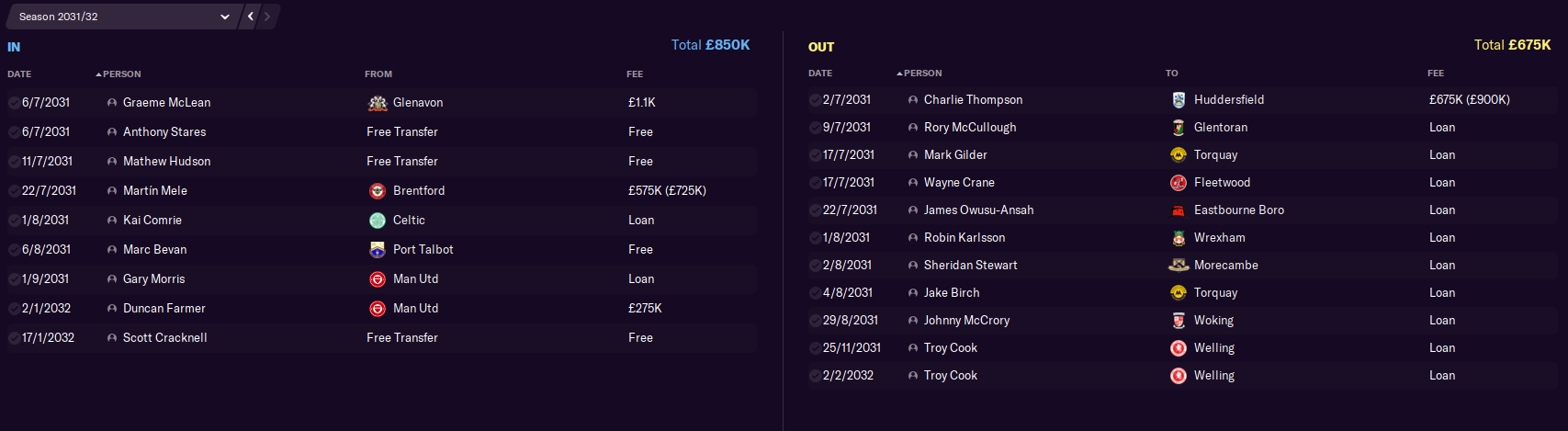The image size is (1568, 431).
Task: Click the Huddersfield club badge
Action: click(1179, 100)
